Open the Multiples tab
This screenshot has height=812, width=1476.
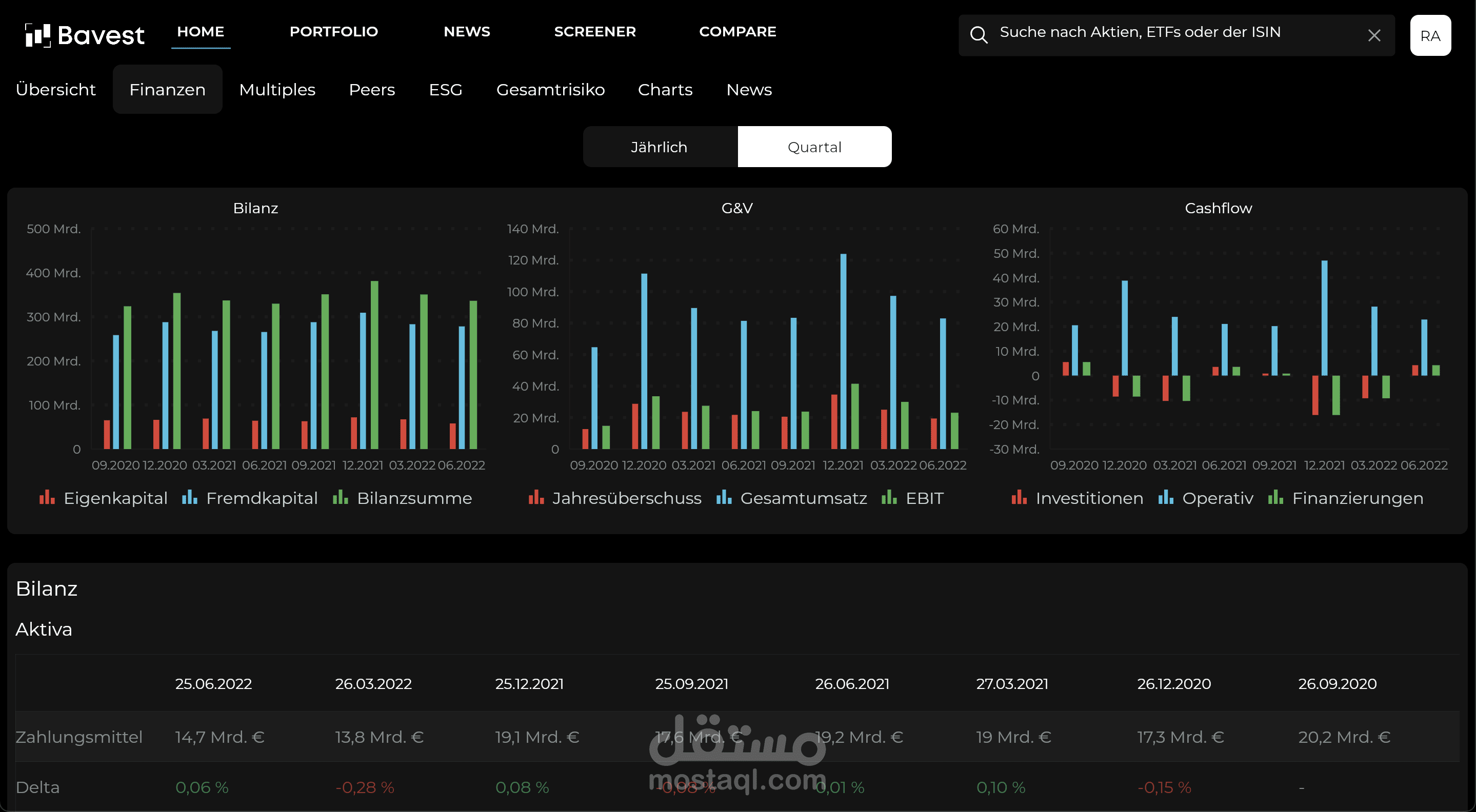pyautogui.click(x=277, y=90)
